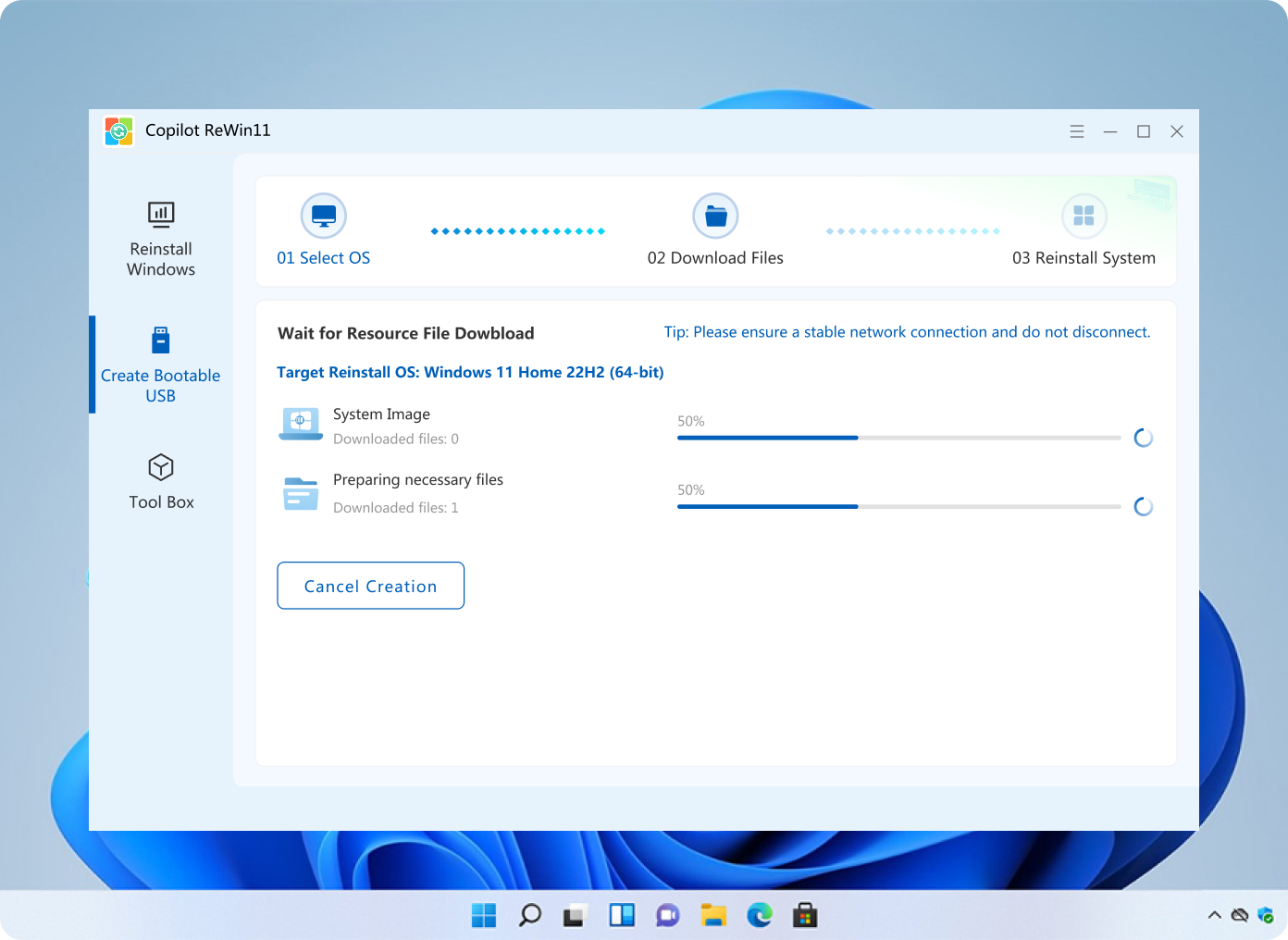Select the Create Bootable USB tab
The image size is (1288, 940).
[161, 365]
